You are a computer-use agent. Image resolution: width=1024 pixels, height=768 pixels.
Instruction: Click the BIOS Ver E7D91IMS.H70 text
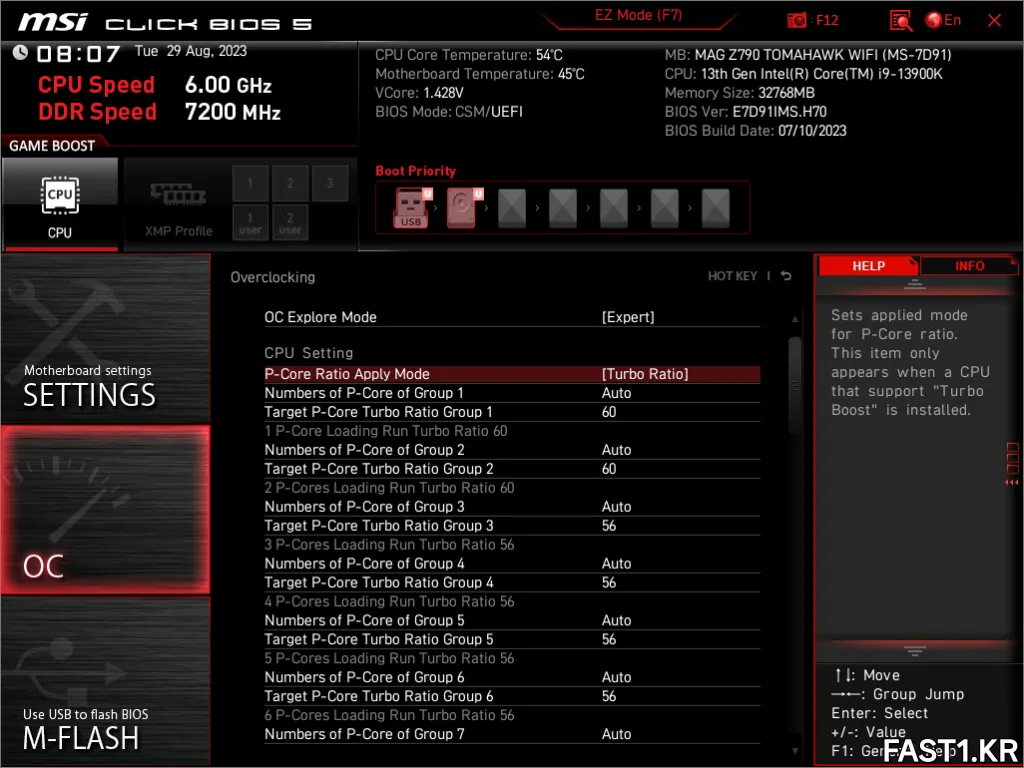click(x=746, y=112)
